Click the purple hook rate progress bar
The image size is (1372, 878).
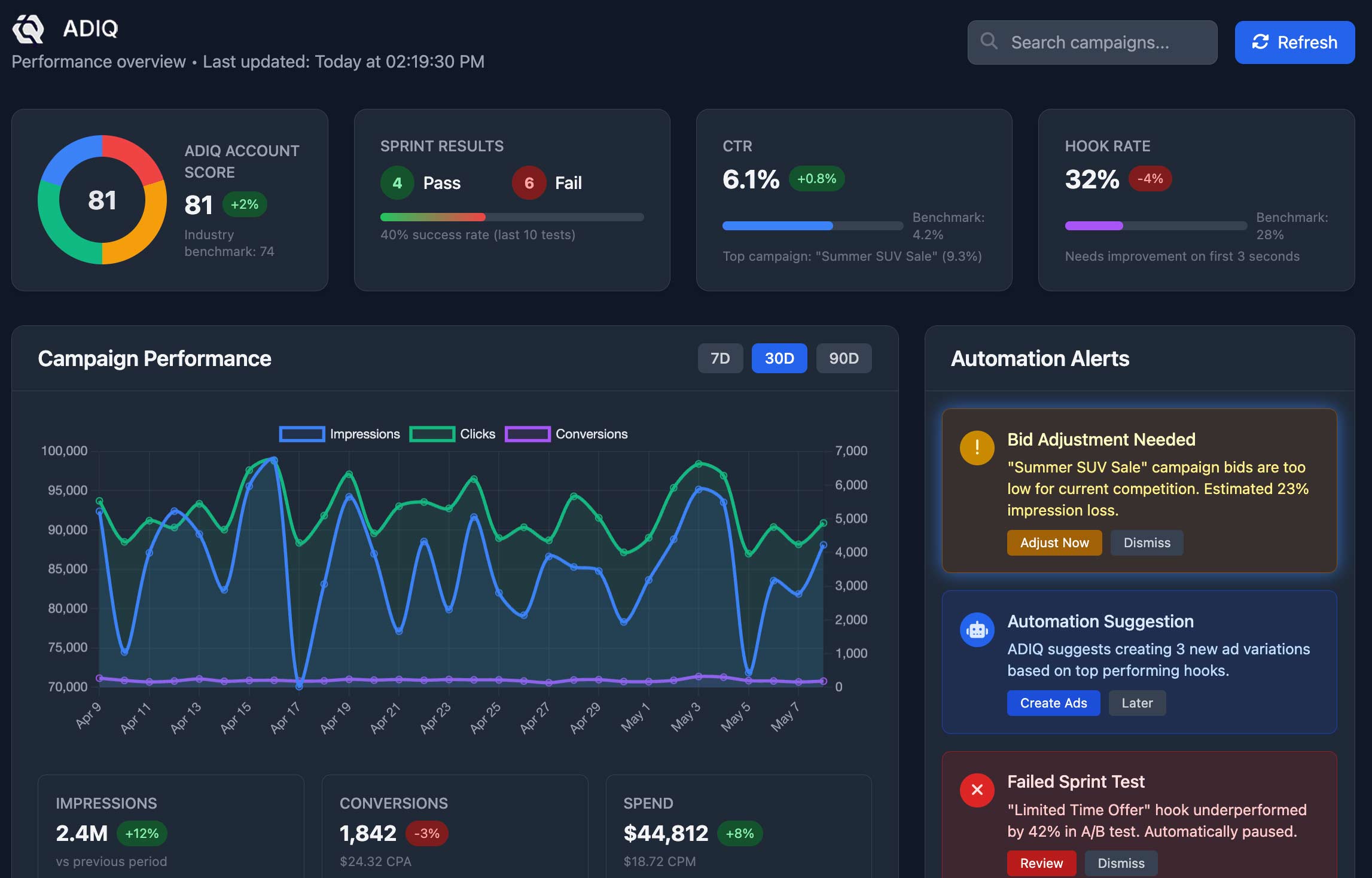[1155, 225]
